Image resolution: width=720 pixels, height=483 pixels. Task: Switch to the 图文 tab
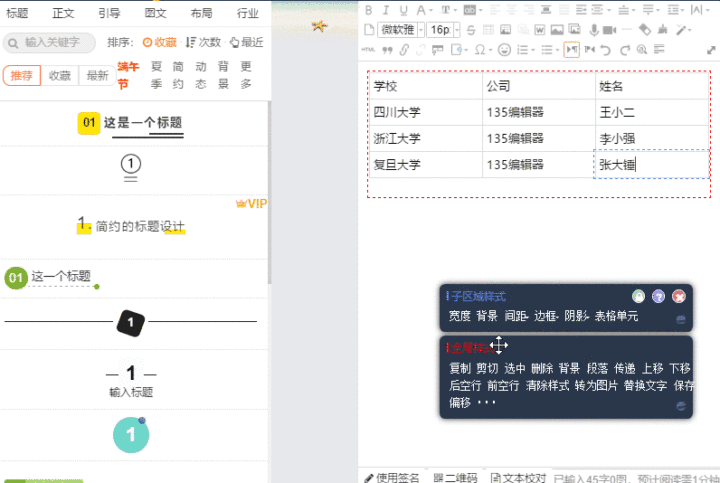(x=156, y=13)
